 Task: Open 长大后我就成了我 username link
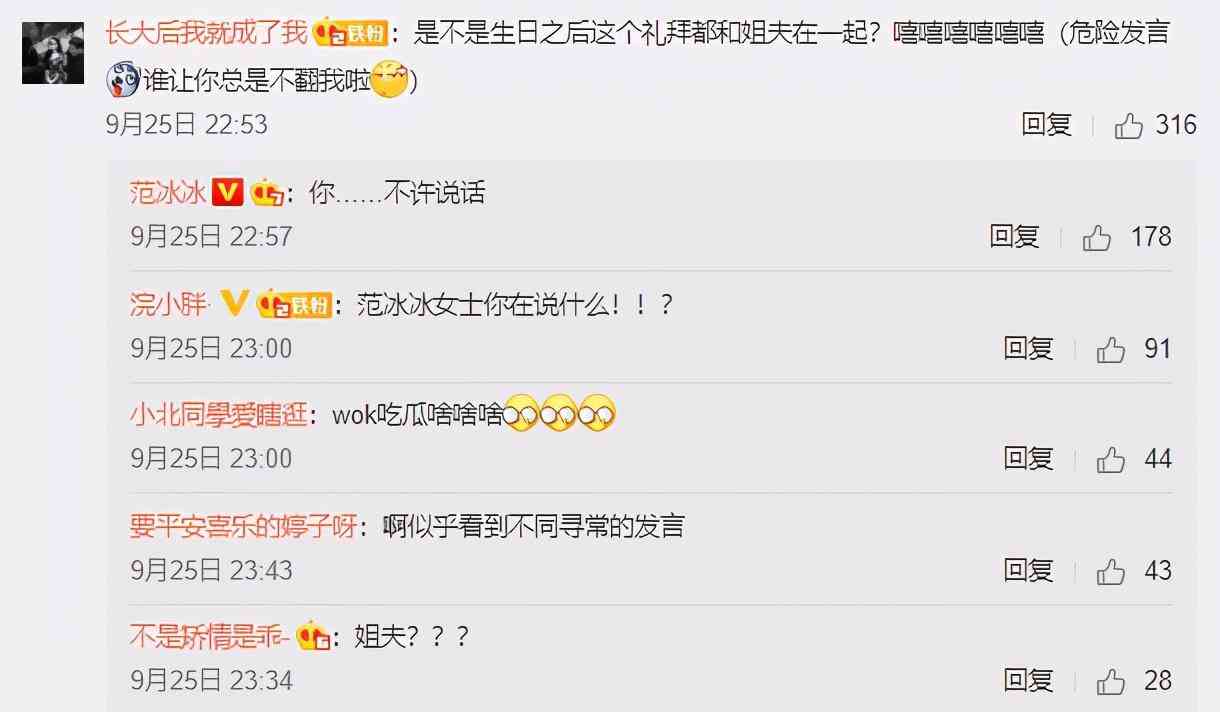206,33
